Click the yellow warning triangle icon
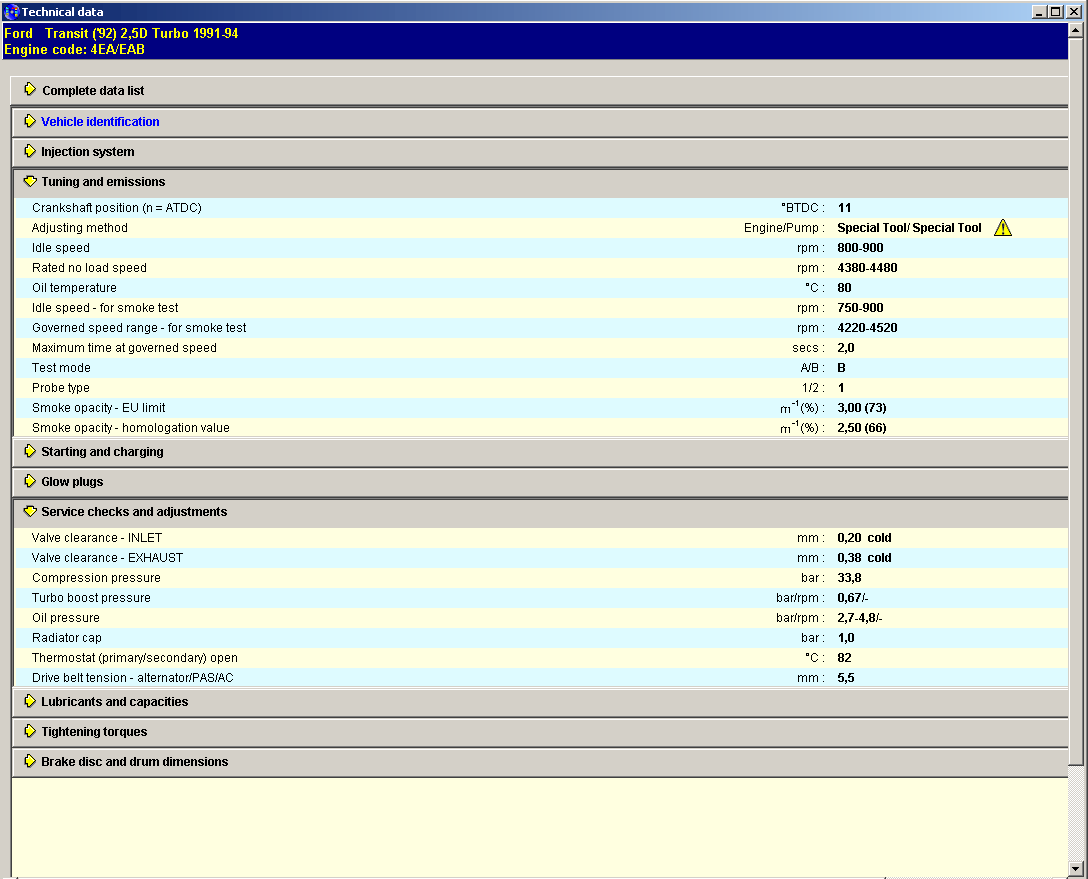The image size is (1088, 879). tap(1003, 228)
